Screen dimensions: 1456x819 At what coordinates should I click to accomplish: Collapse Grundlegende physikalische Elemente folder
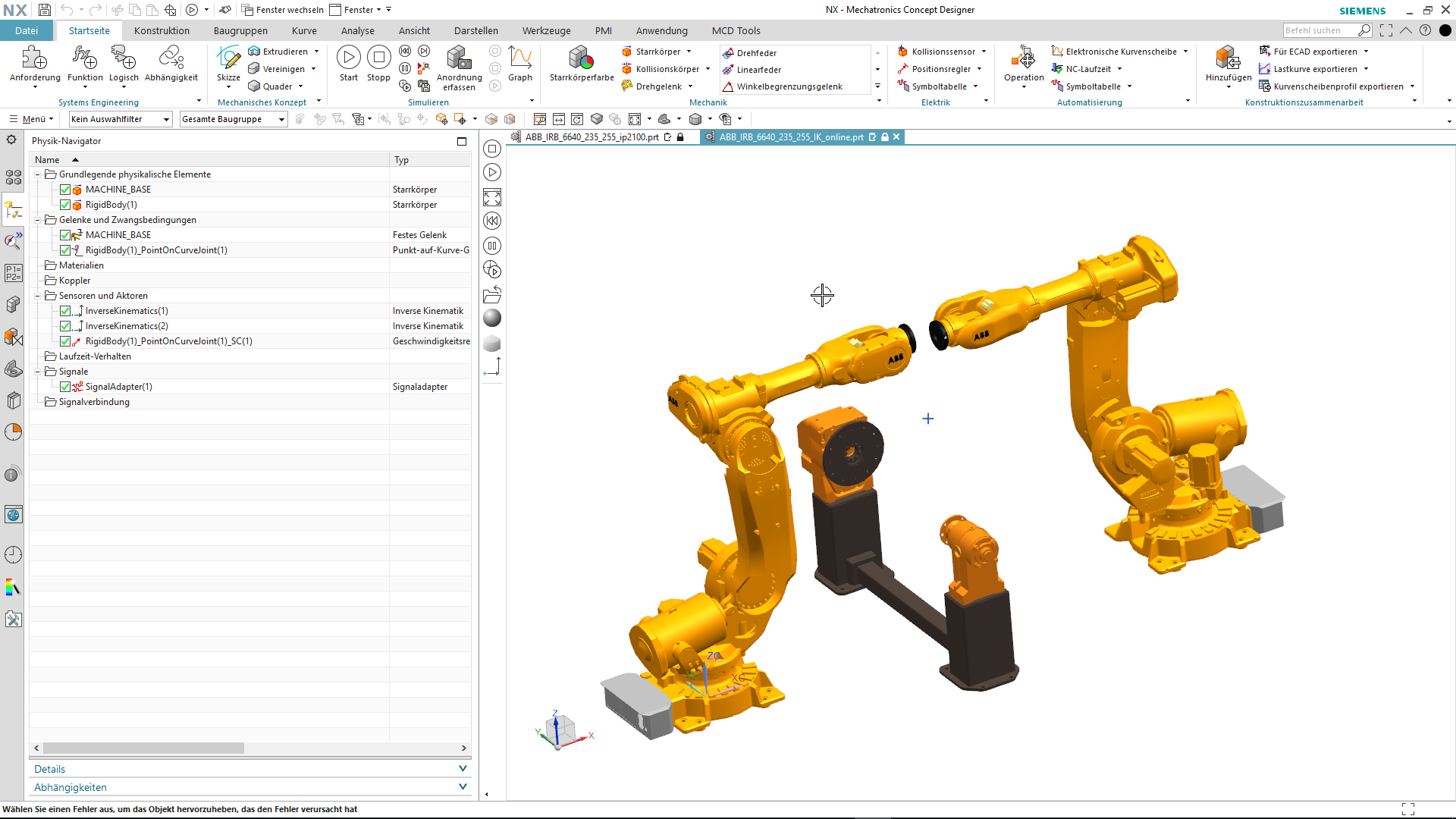38,174
